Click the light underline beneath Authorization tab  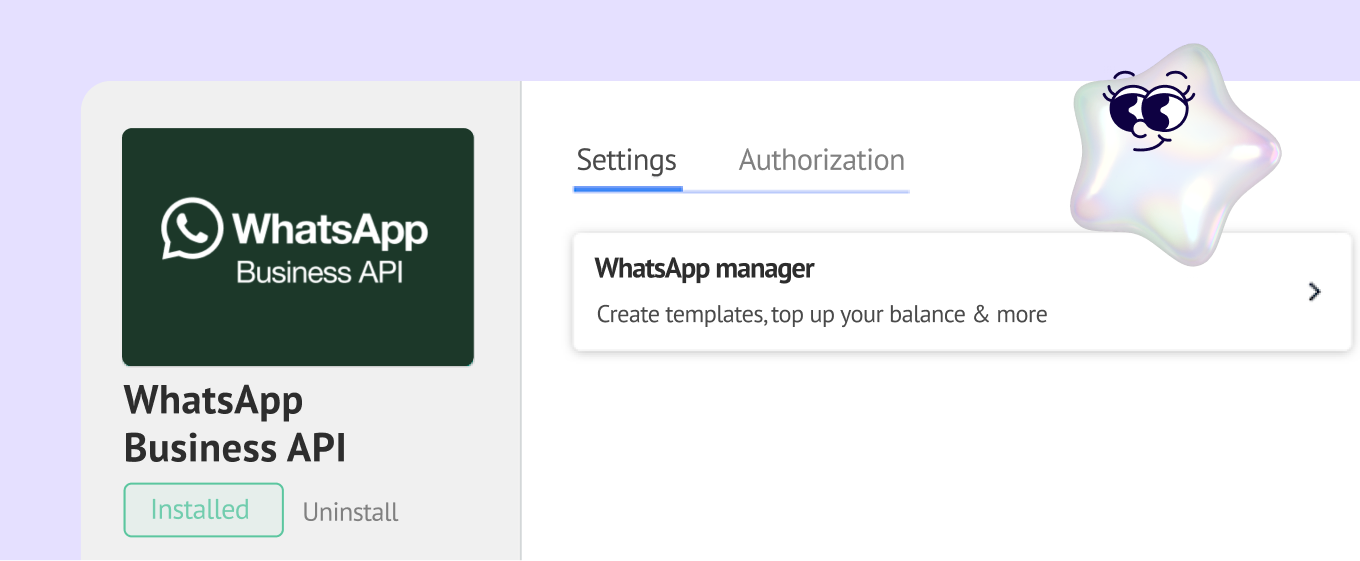point(796,190)
